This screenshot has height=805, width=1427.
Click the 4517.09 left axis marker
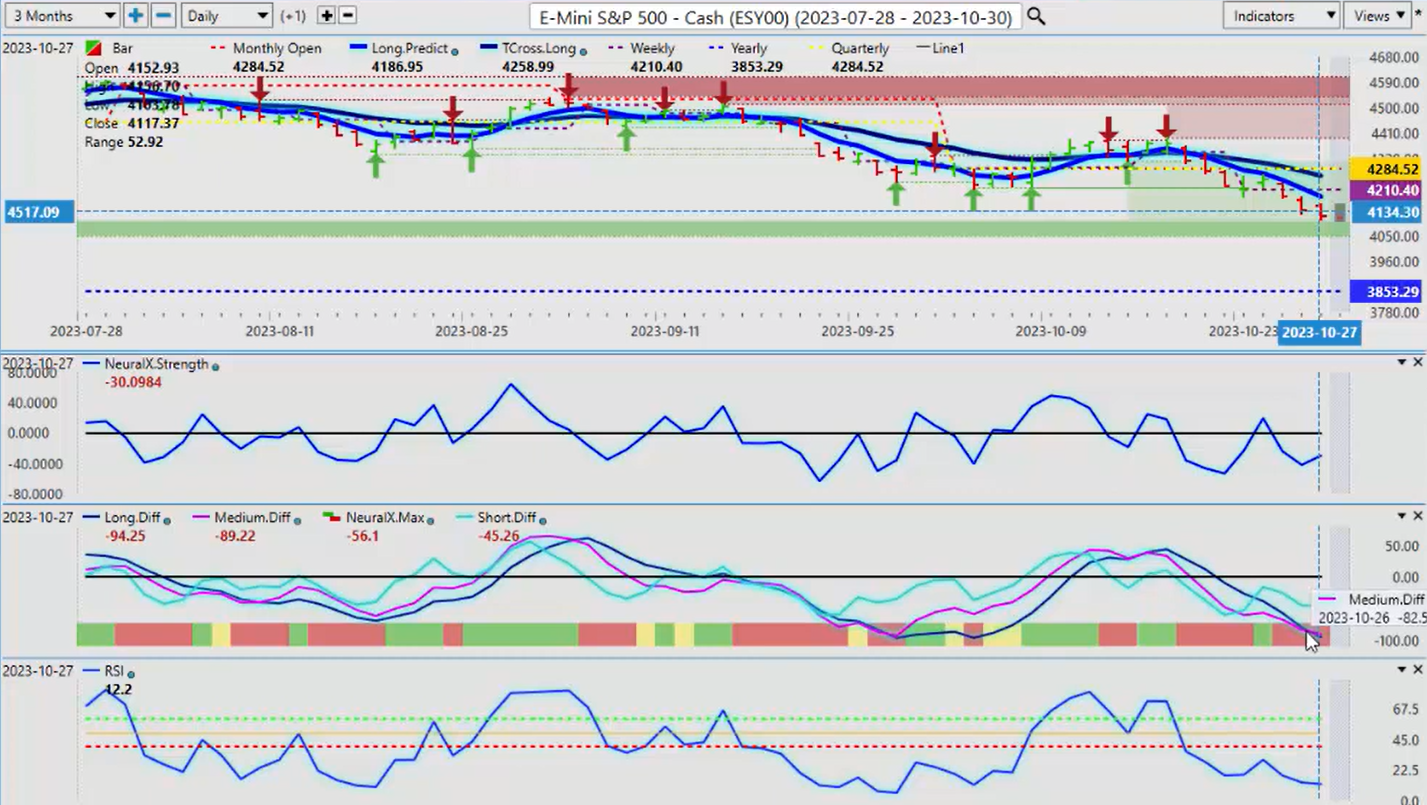[38, 212]
